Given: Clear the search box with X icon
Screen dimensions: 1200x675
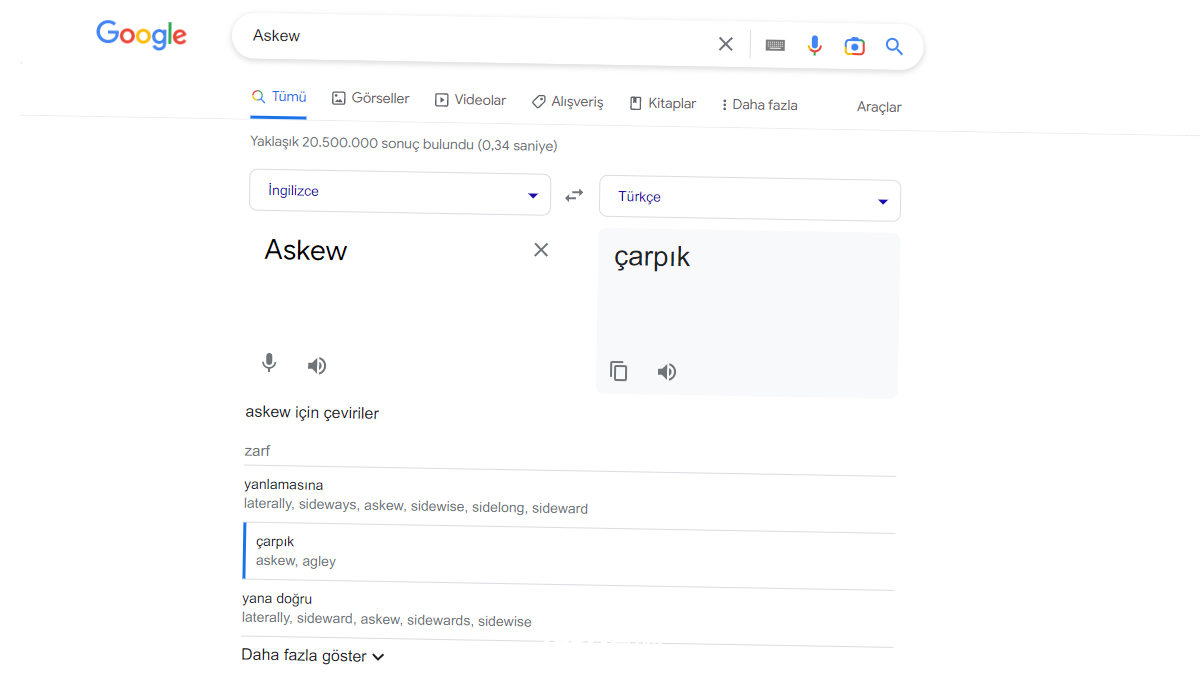Looking at the screenshot, I should click(x=726, y=44).
